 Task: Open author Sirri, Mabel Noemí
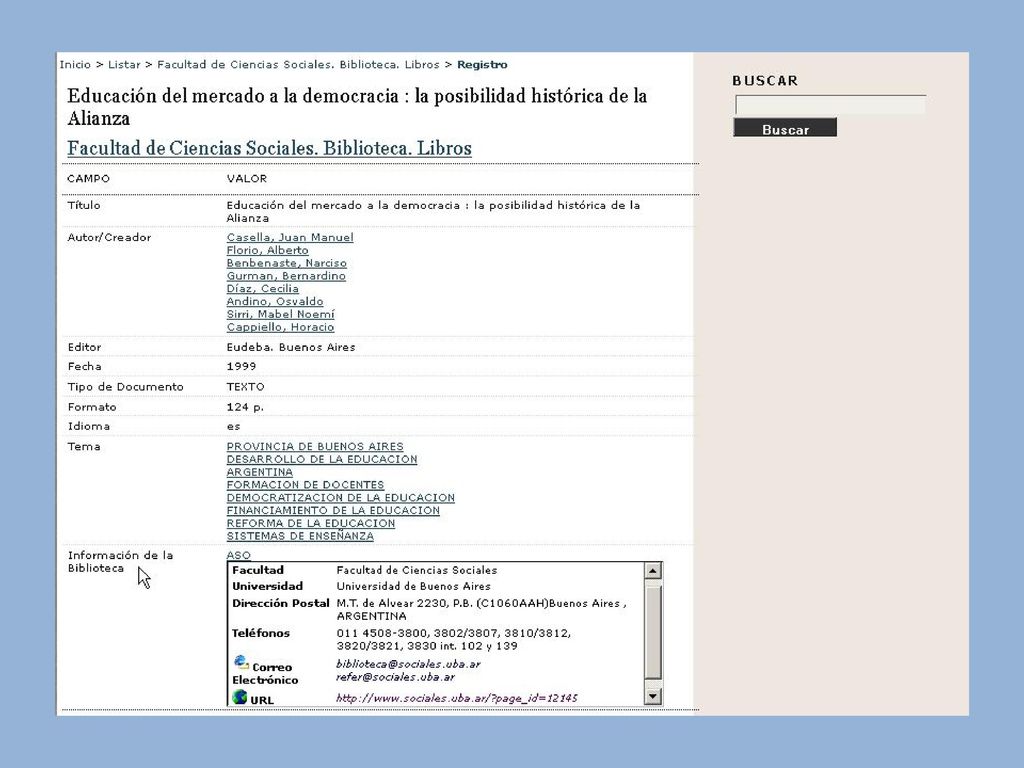coord(281,314)
